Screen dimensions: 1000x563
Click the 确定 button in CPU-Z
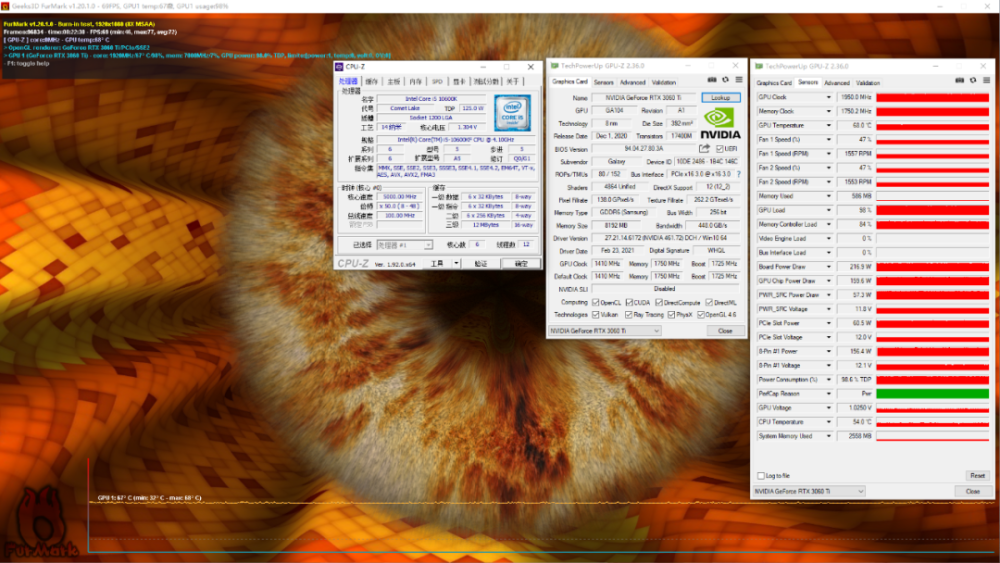pyautogui.click(x=520, y=263)
